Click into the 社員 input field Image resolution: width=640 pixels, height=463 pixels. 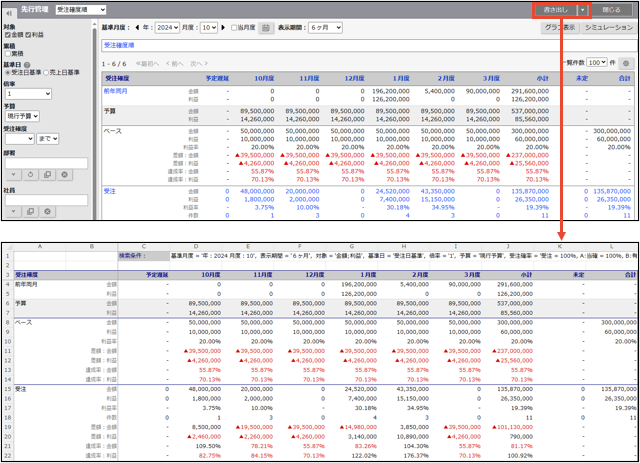tap(46, 200)
